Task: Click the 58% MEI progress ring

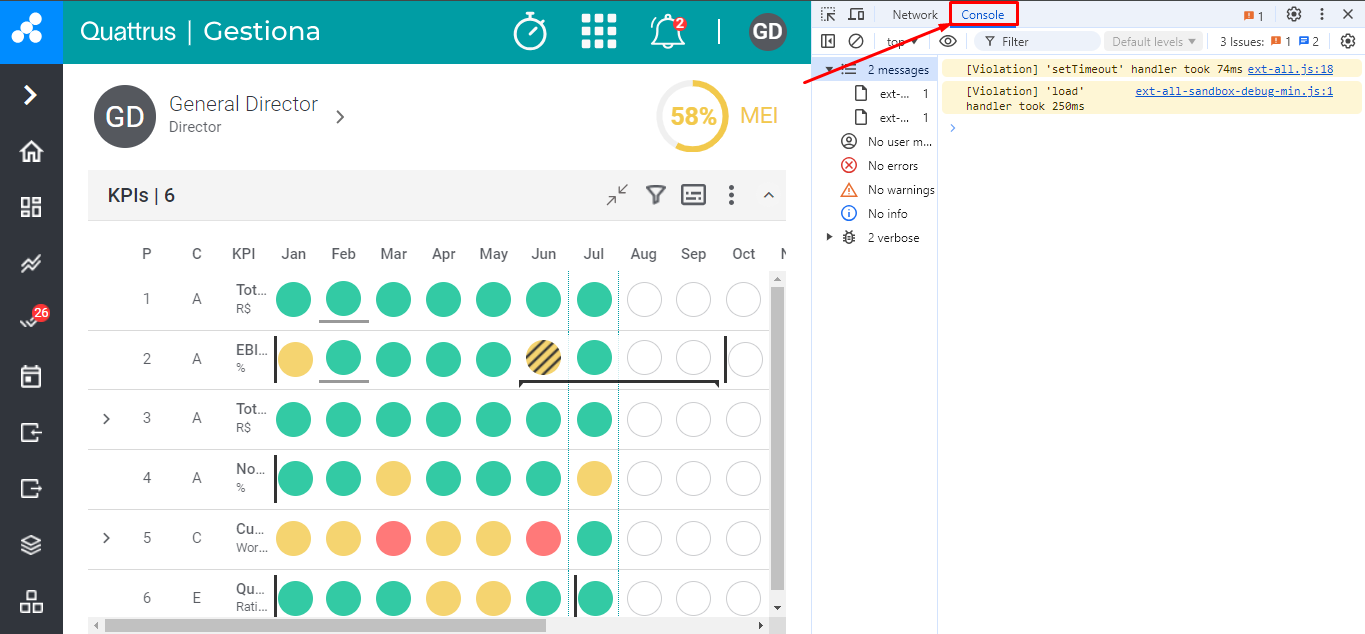Action: tap(693, 117)
